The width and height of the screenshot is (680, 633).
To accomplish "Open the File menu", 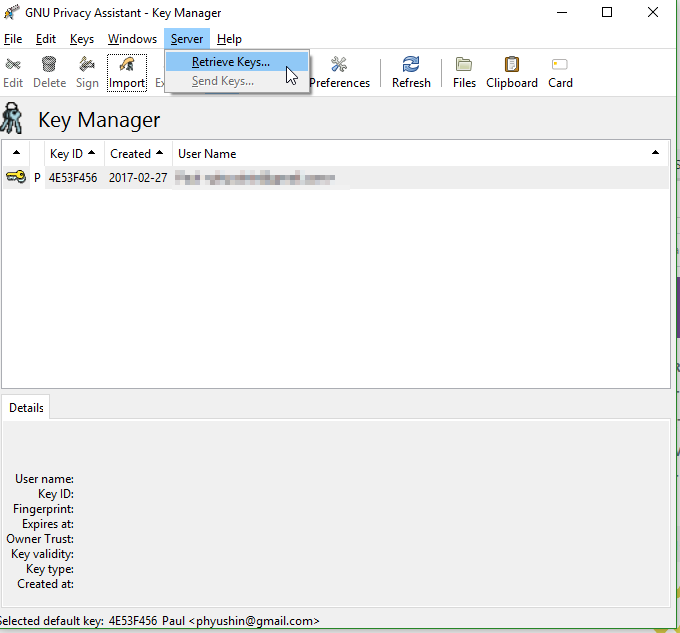I will (x=13, y=39).
